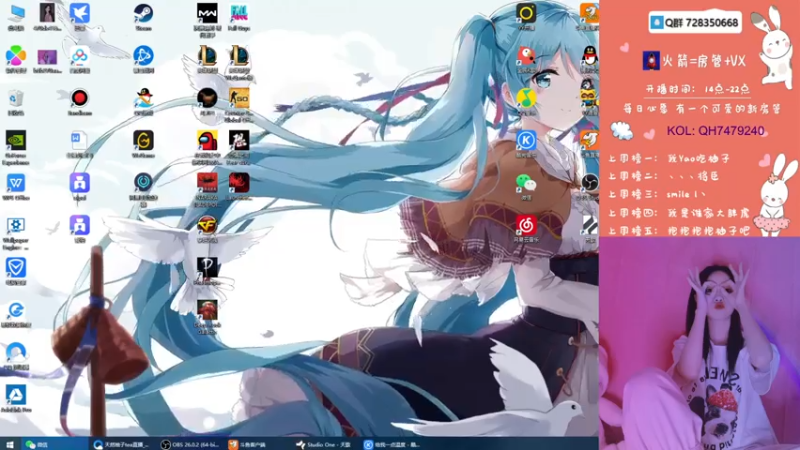Launch Call of Duty MW shortcut
800x450 pixels.
pos(207,14)
